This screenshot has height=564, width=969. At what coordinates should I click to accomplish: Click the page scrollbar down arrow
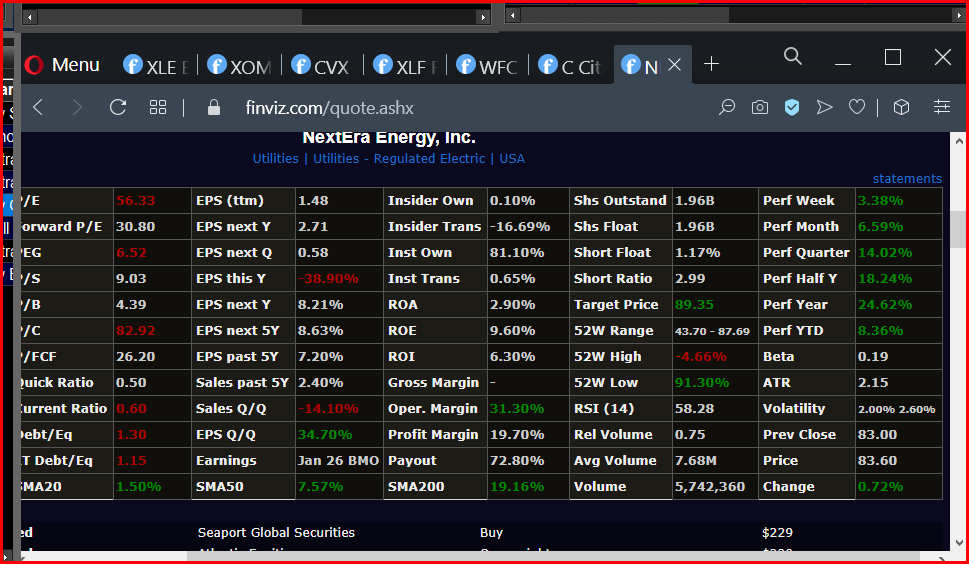point(959,543)
